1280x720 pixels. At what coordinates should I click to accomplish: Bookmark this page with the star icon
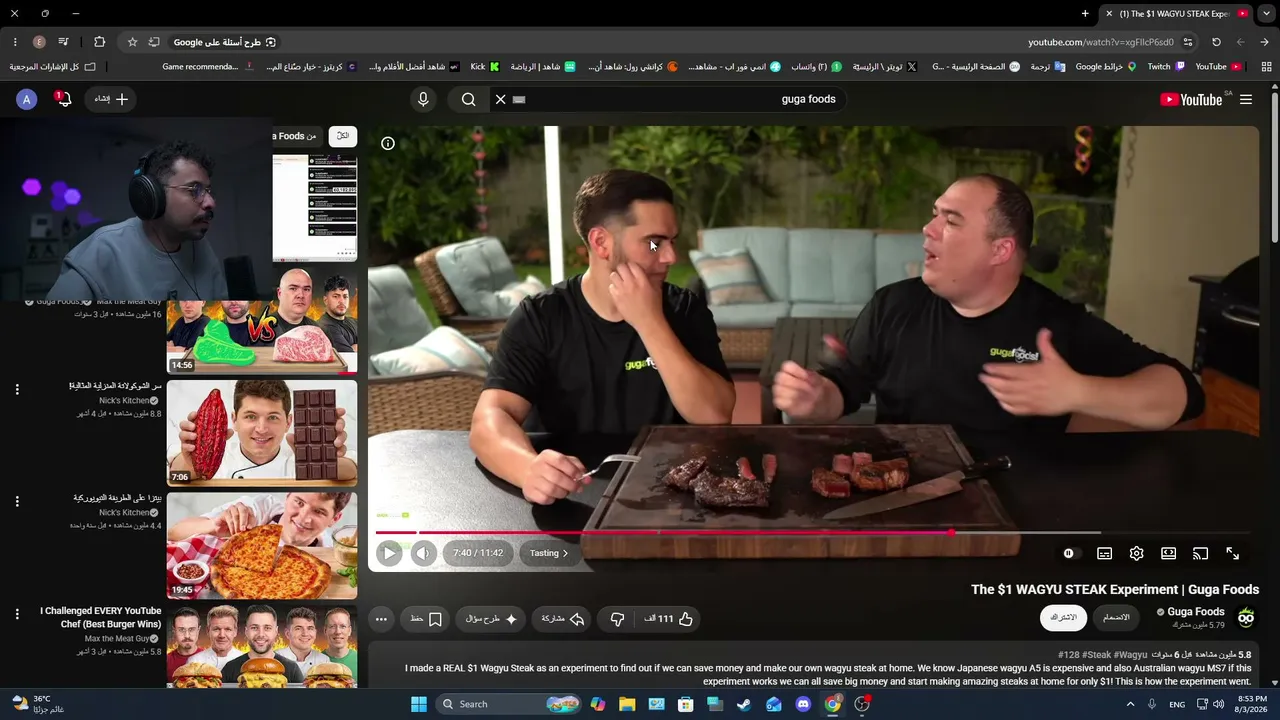[132, 42]
